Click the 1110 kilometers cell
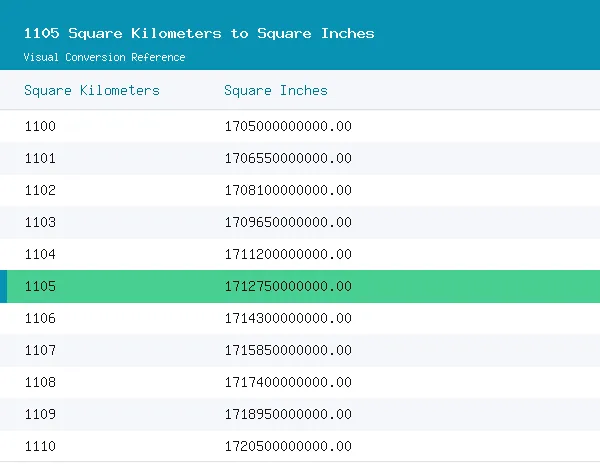The height and width of the screenshot is (466, 600). click(40, 446)
